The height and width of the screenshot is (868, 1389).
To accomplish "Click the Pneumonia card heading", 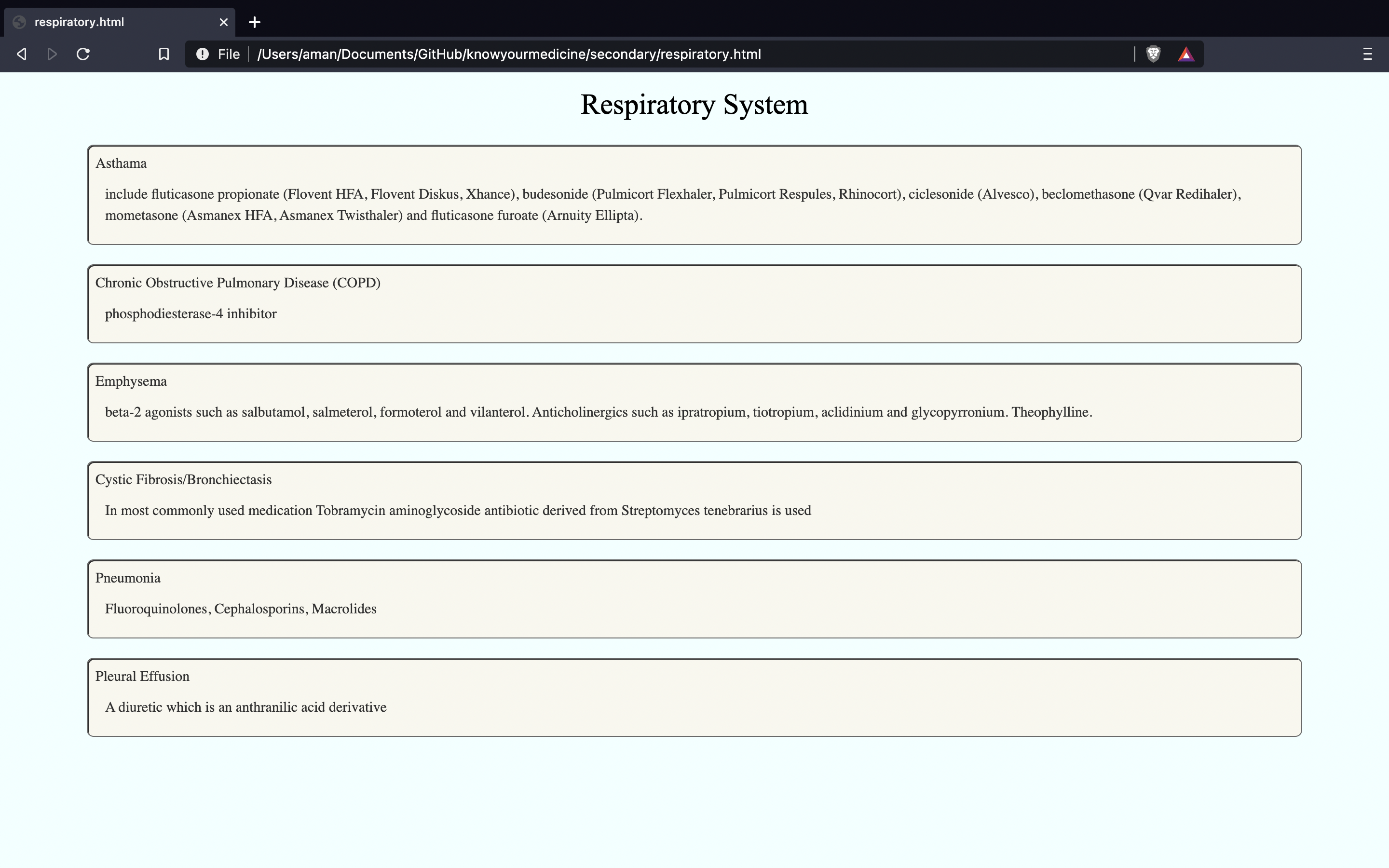I will [127, 578].
